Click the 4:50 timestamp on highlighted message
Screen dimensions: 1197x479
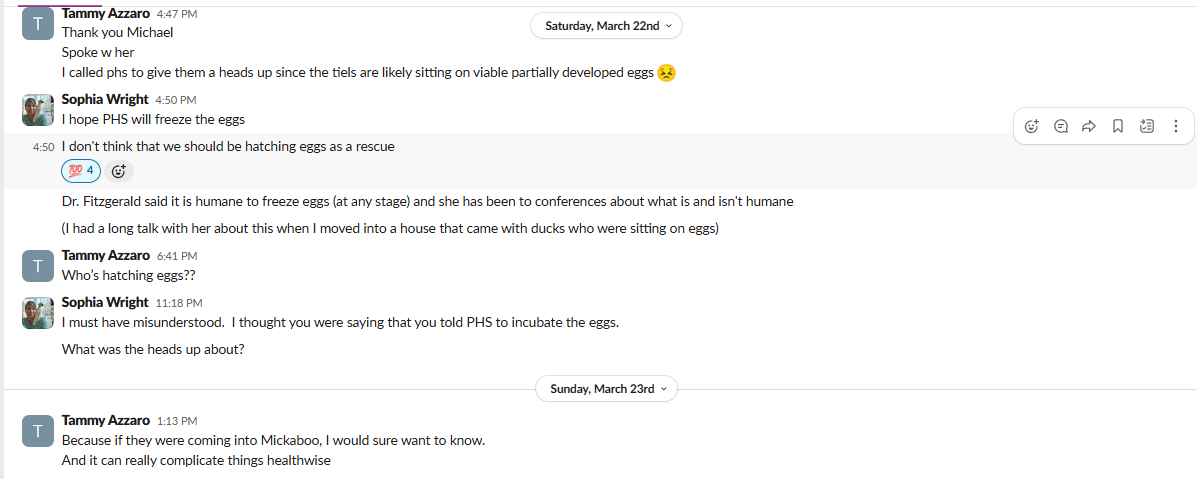point(42,147)
